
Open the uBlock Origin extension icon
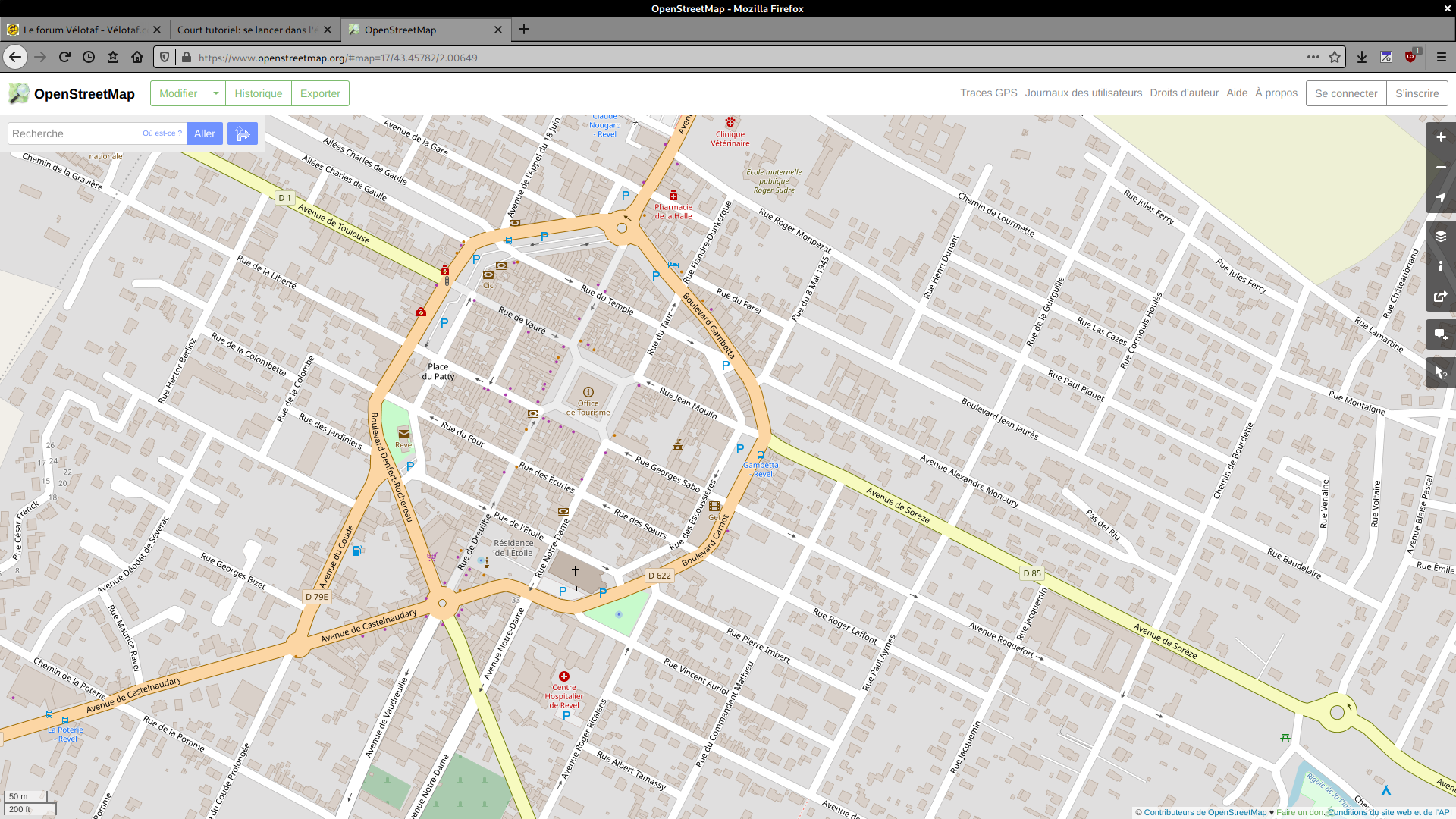[x=1411, y=57]
